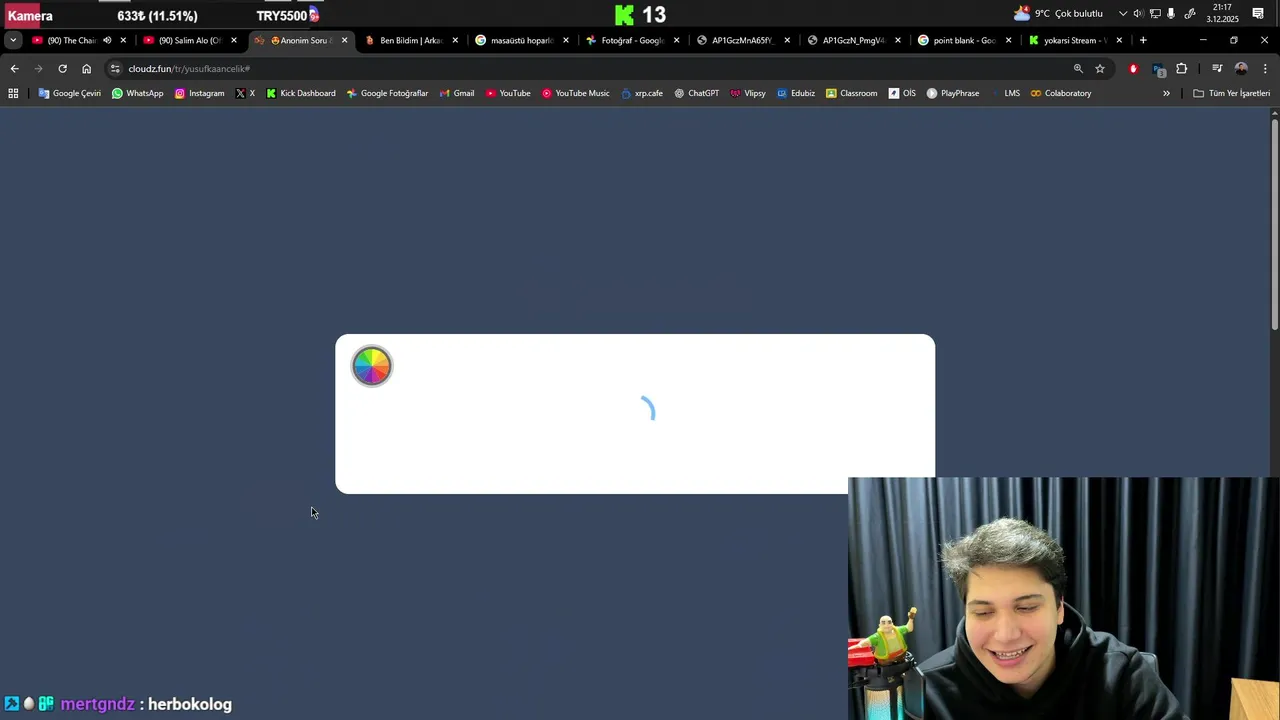Open a new browser tab
Screen dimensions: 1280x720
[1143, 40]
